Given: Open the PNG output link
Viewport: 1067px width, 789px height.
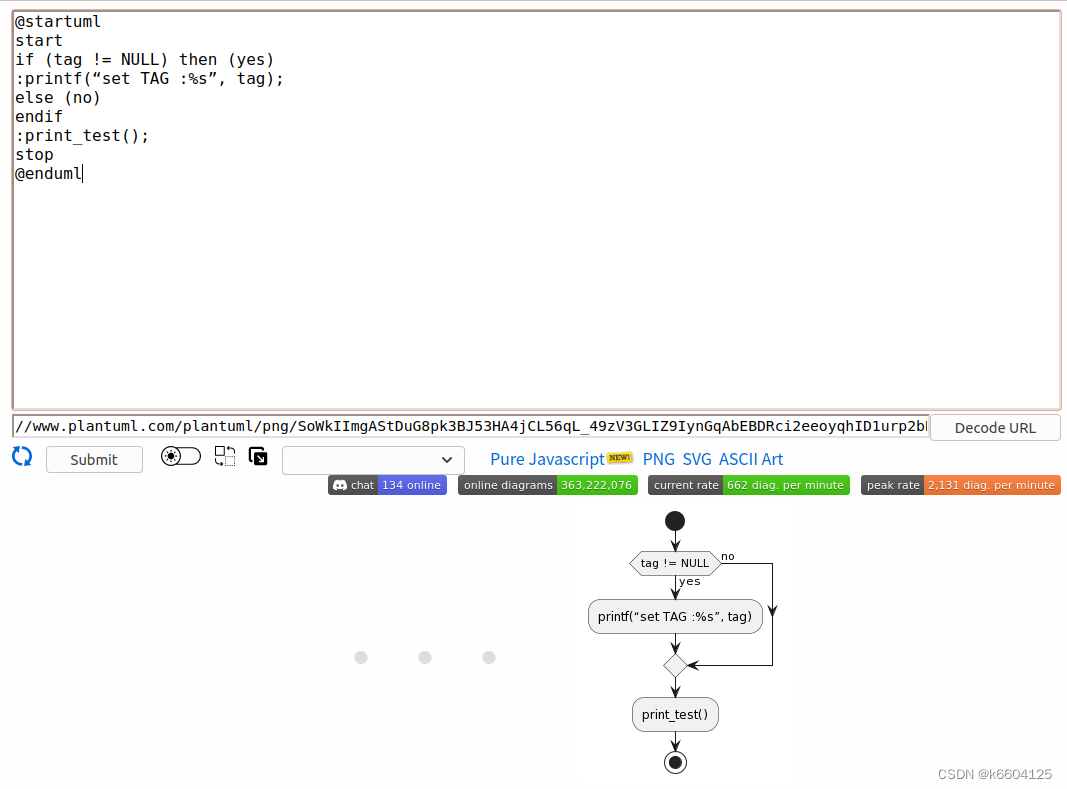Looking at the screenshot, I should (x=659, y=460).
